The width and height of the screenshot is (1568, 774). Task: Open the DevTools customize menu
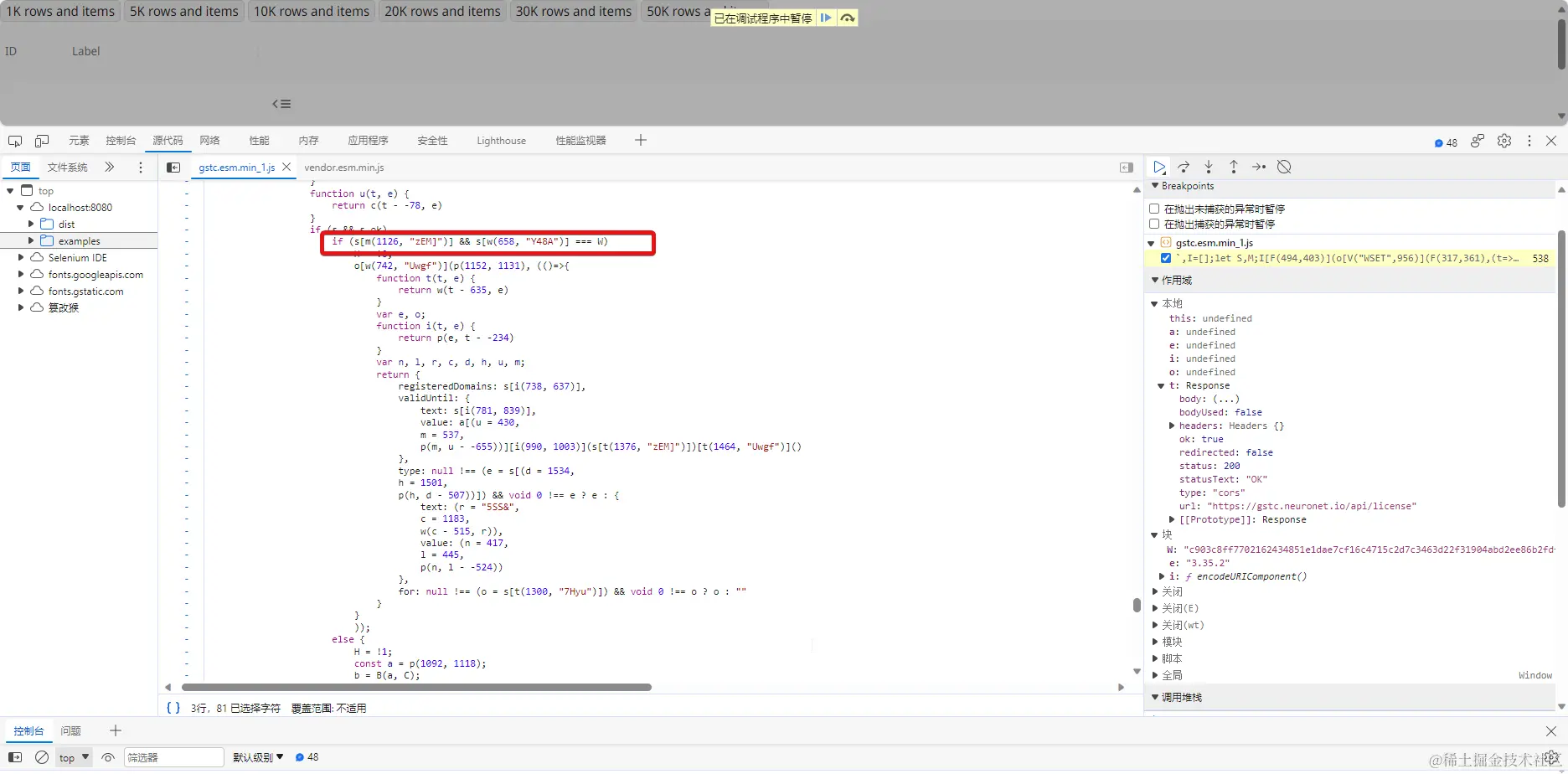coord(1529,141)
